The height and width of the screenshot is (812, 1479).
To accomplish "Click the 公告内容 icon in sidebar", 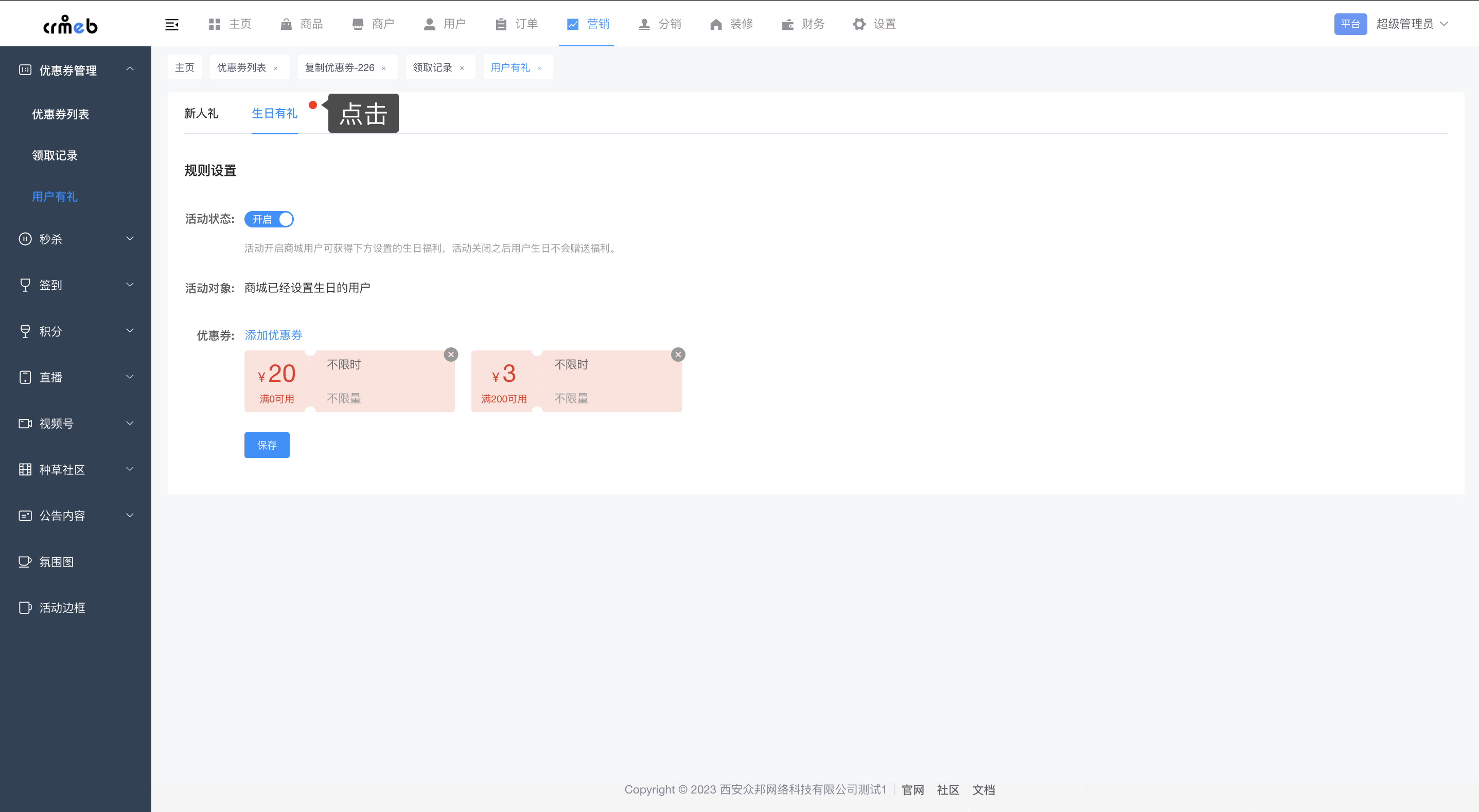I will pos(25,516).
